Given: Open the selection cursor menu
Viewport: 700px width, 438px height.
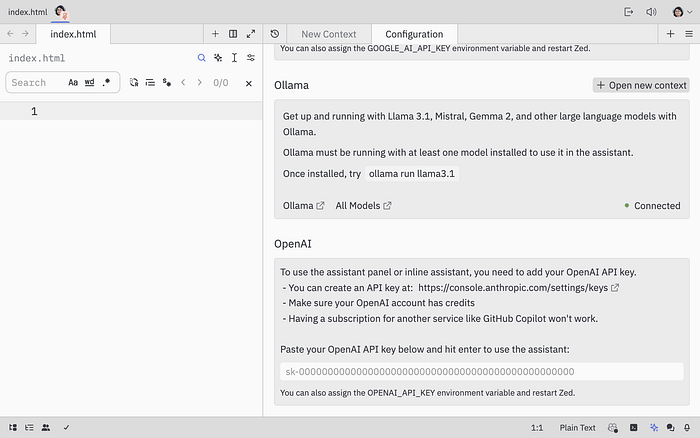Looking at the screenshot, I should coord(234,58).
